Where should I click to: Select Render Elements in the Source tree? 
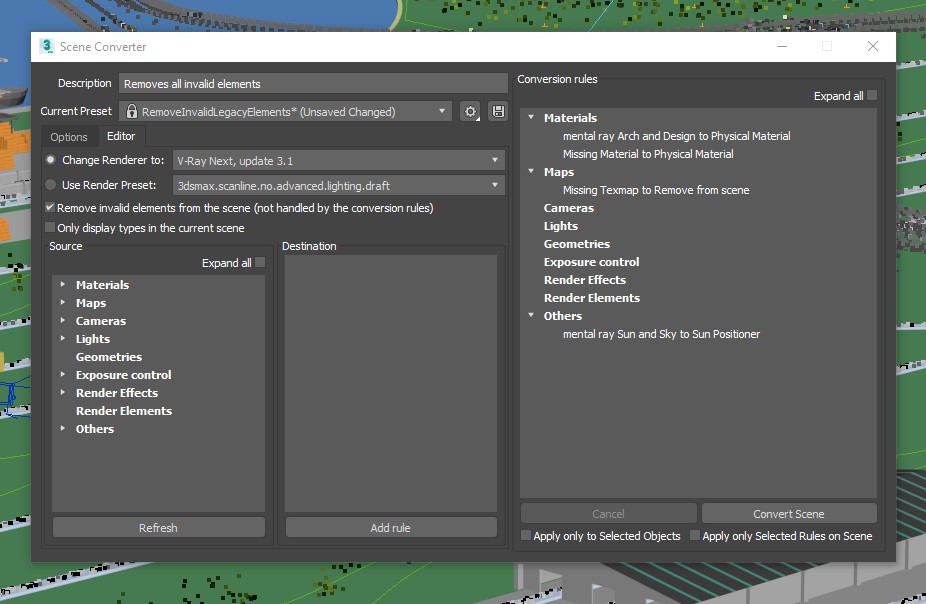pos(123,411)
